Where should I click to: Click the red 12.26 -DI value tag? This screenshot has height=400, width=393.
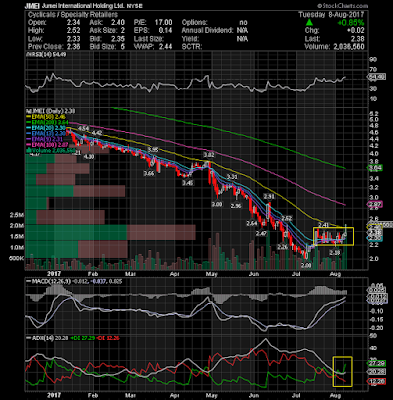tap(376, 381)
